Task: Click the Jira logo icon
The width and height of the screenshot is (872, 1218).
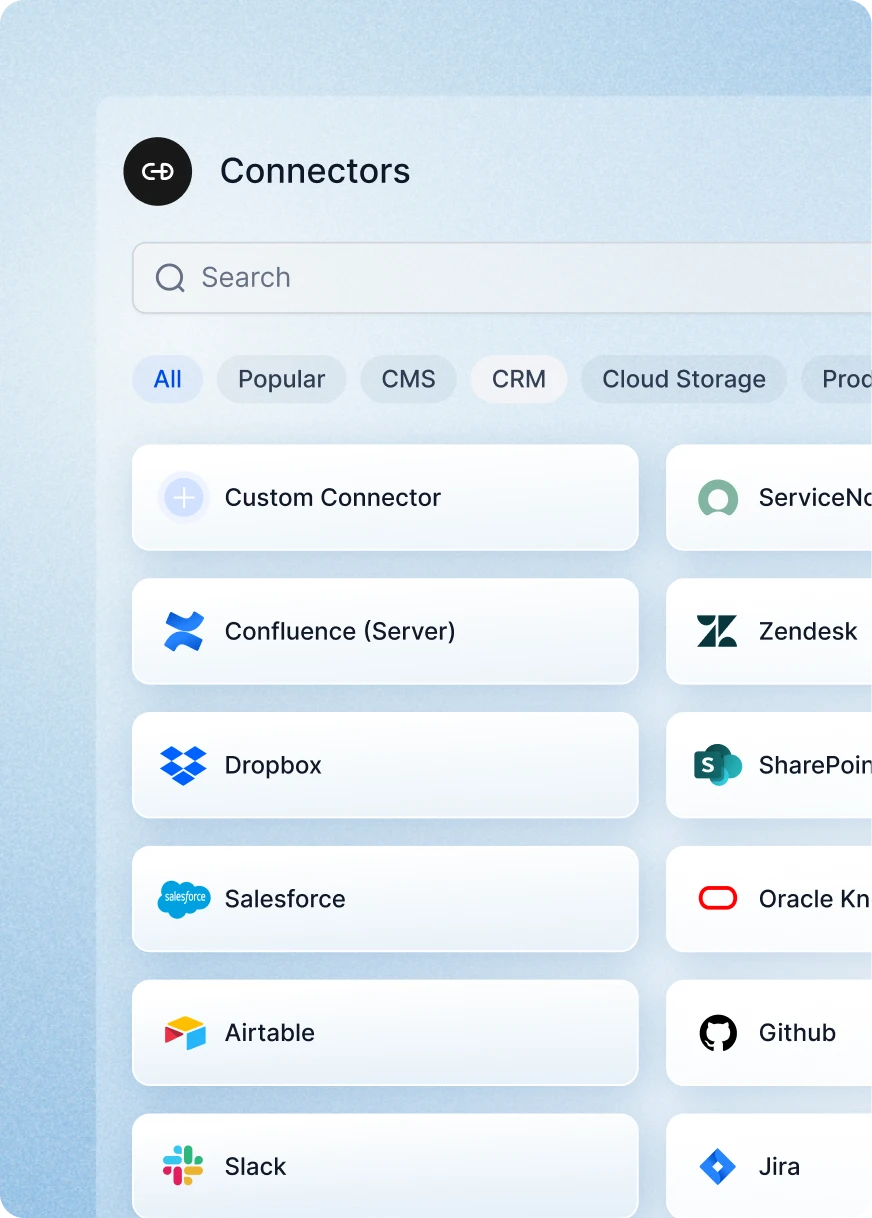Action: pyautogui.click(x=717, y=1167)
